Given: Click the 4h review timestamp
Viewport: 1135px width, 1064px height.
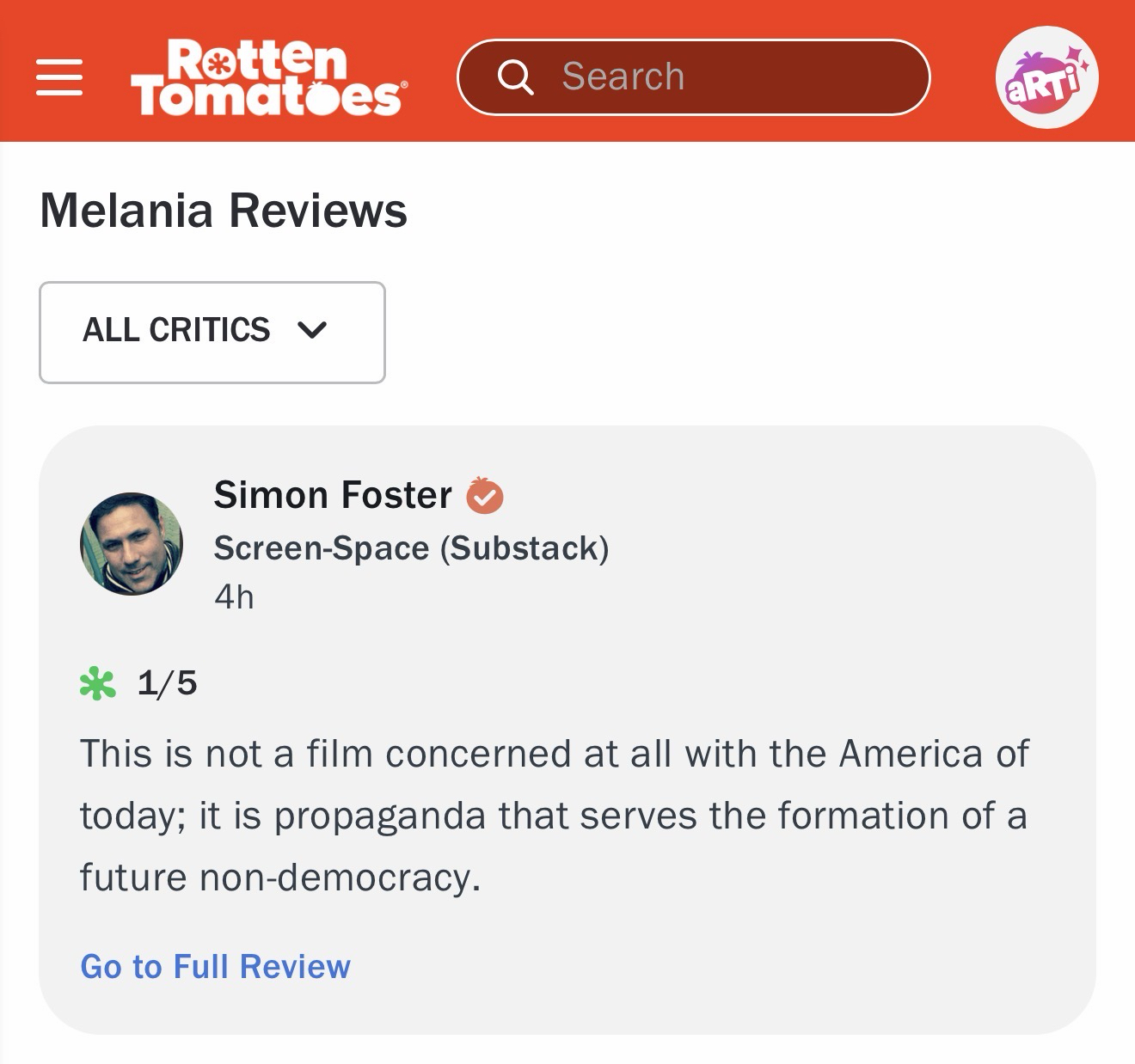Looking at the screenshot, I should (234, 597).
